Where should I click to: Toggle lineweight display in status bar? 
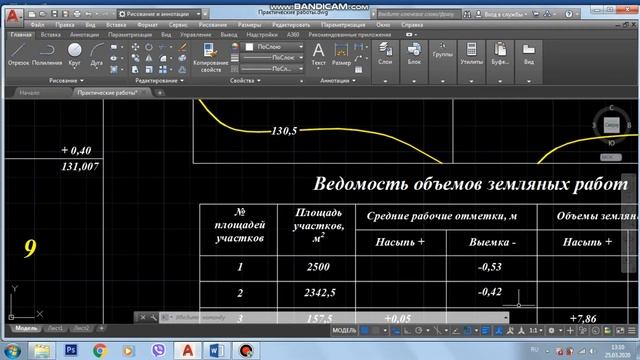click(485, 331)
